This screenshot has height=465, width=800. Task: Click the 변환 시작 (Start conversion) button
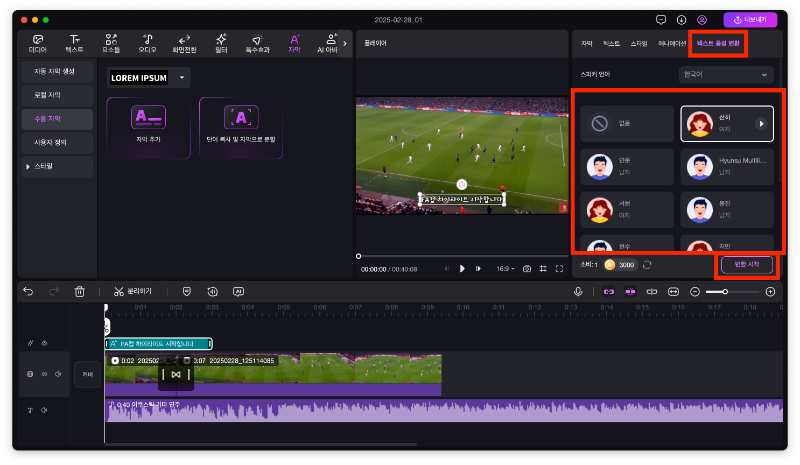tap(747, 264)
